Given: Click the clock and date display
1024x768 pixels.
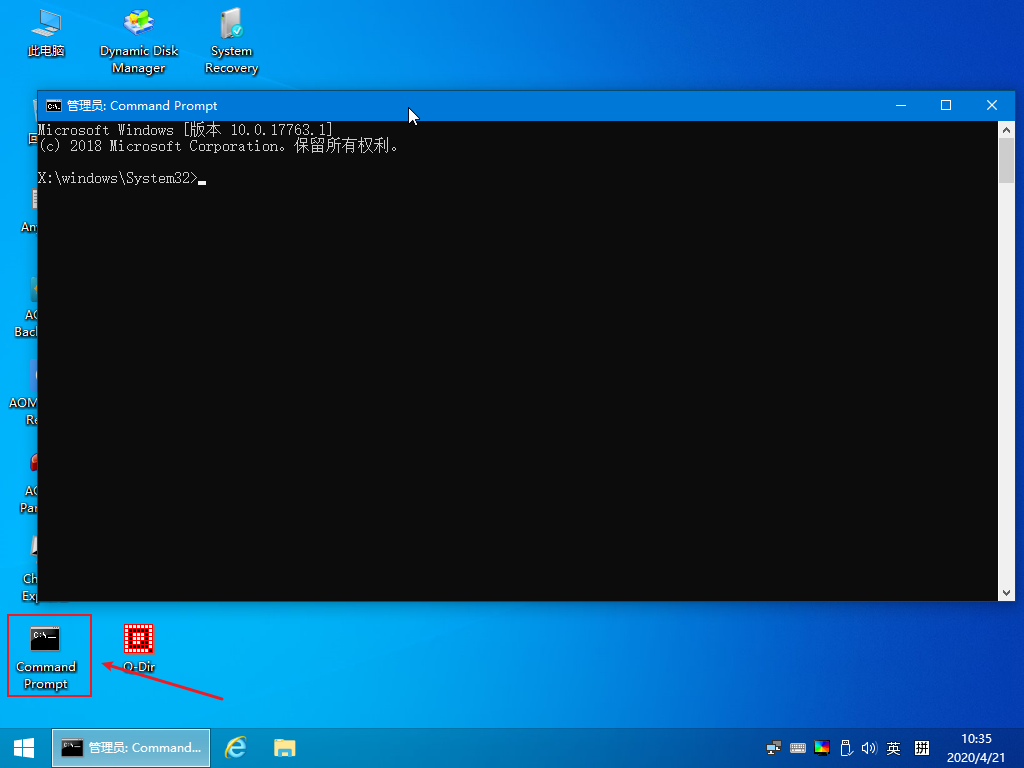Looking at the screenshot, I should click(x=976, y=747).
